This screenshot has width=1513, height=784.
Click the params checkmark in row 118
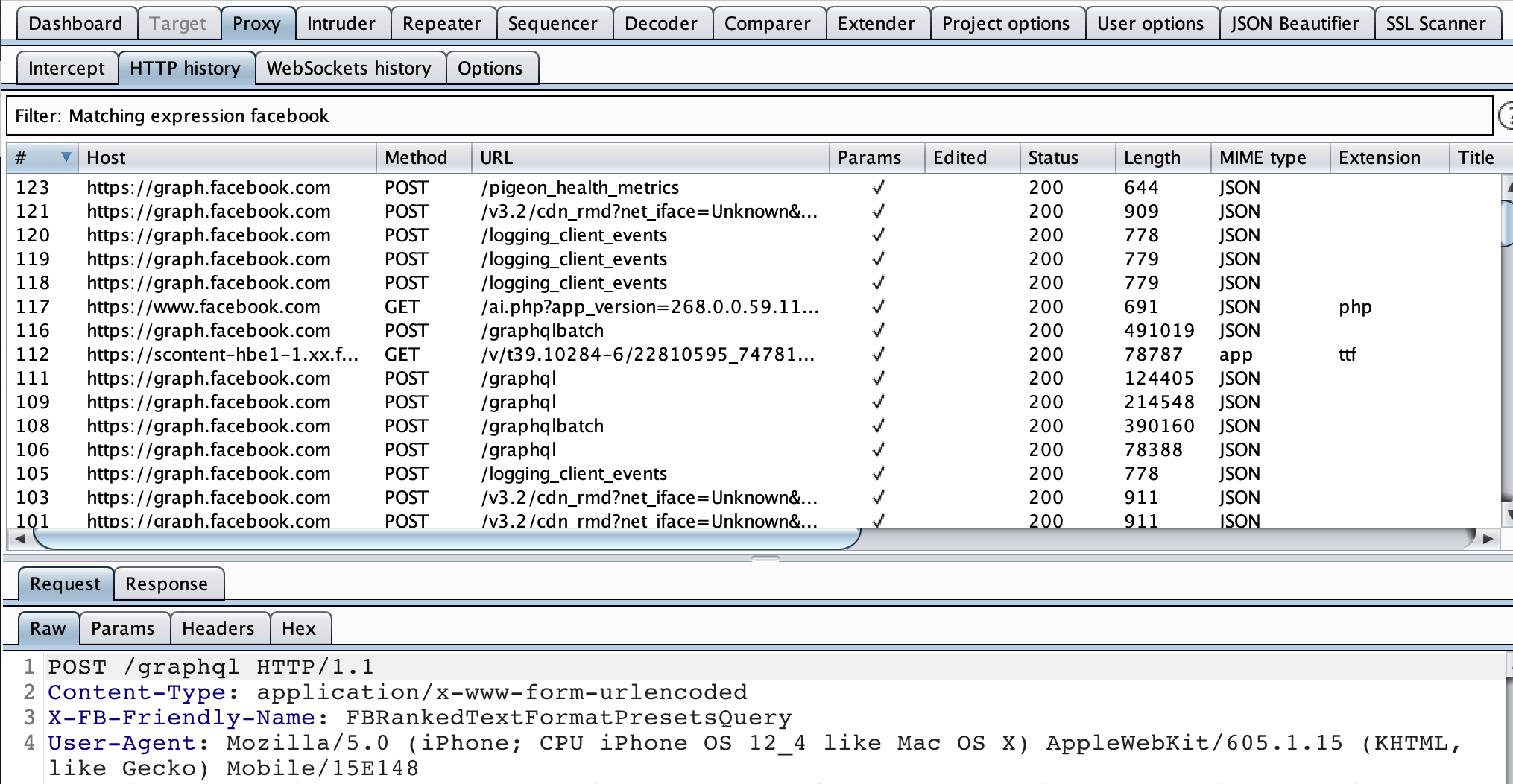(879, 282)
